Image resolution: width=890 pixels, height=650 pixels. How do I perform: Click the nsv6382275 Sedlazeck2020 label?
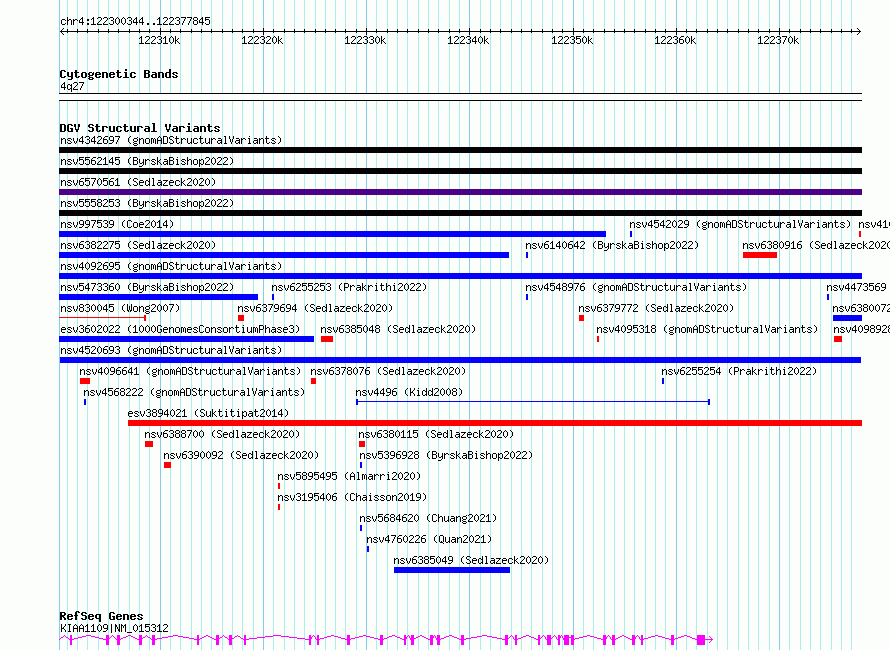pos(138,245)
